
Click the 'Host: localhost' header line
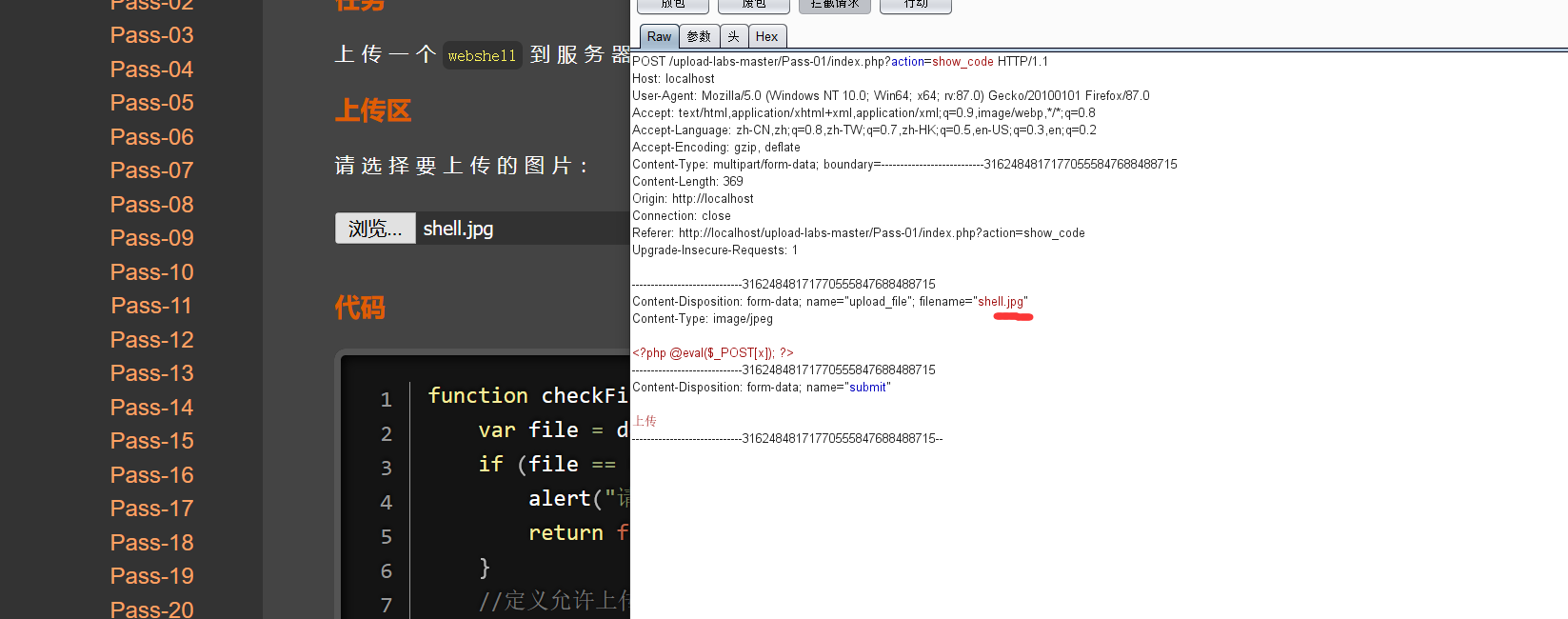(673, 79)
